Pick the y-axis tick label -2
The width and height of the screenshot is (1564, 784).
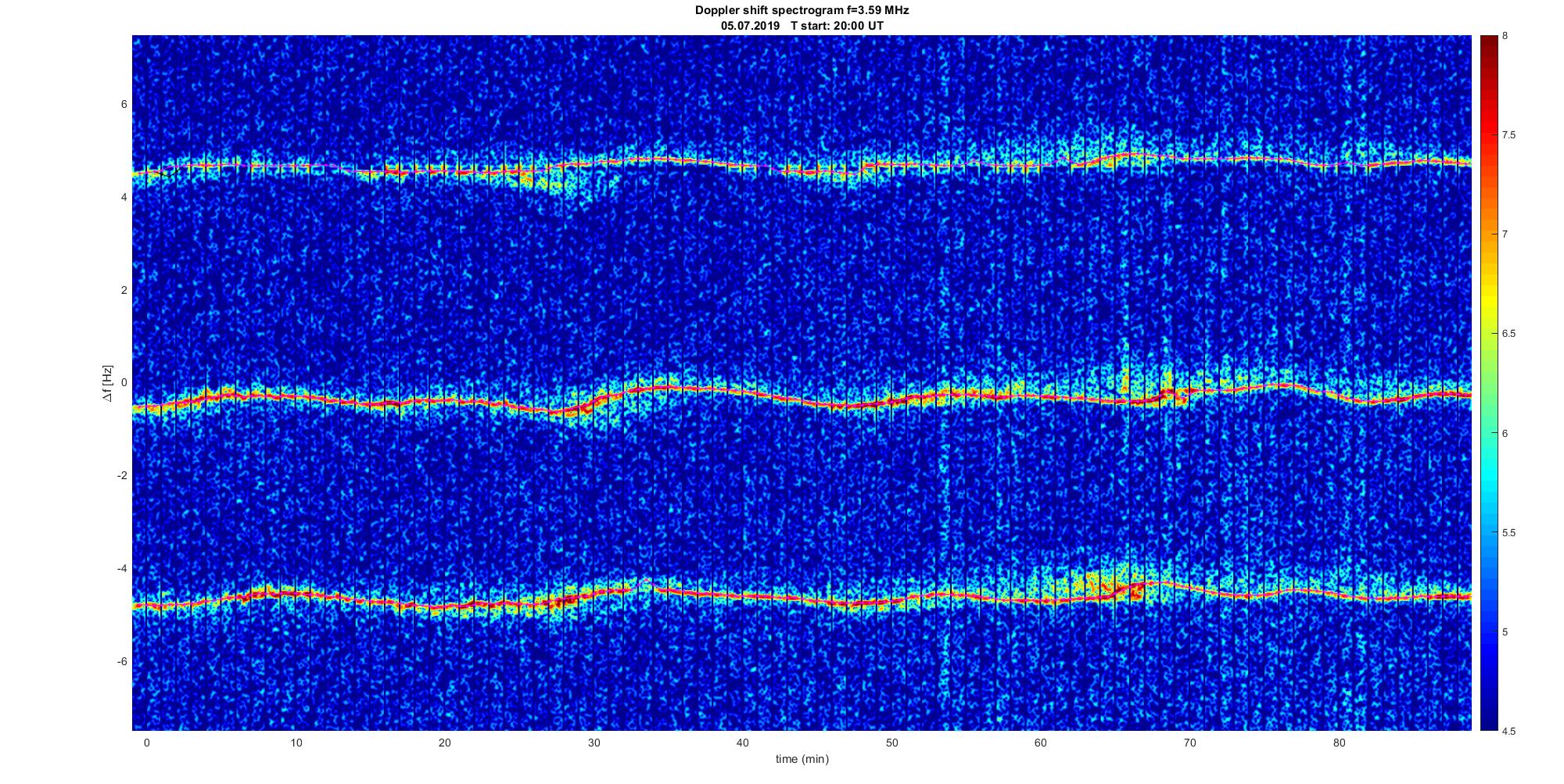[x=123, y=476]
